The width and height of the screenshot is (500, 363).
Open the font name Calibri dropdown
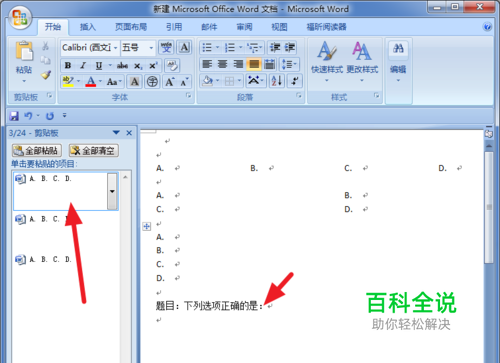coord(116,48)
